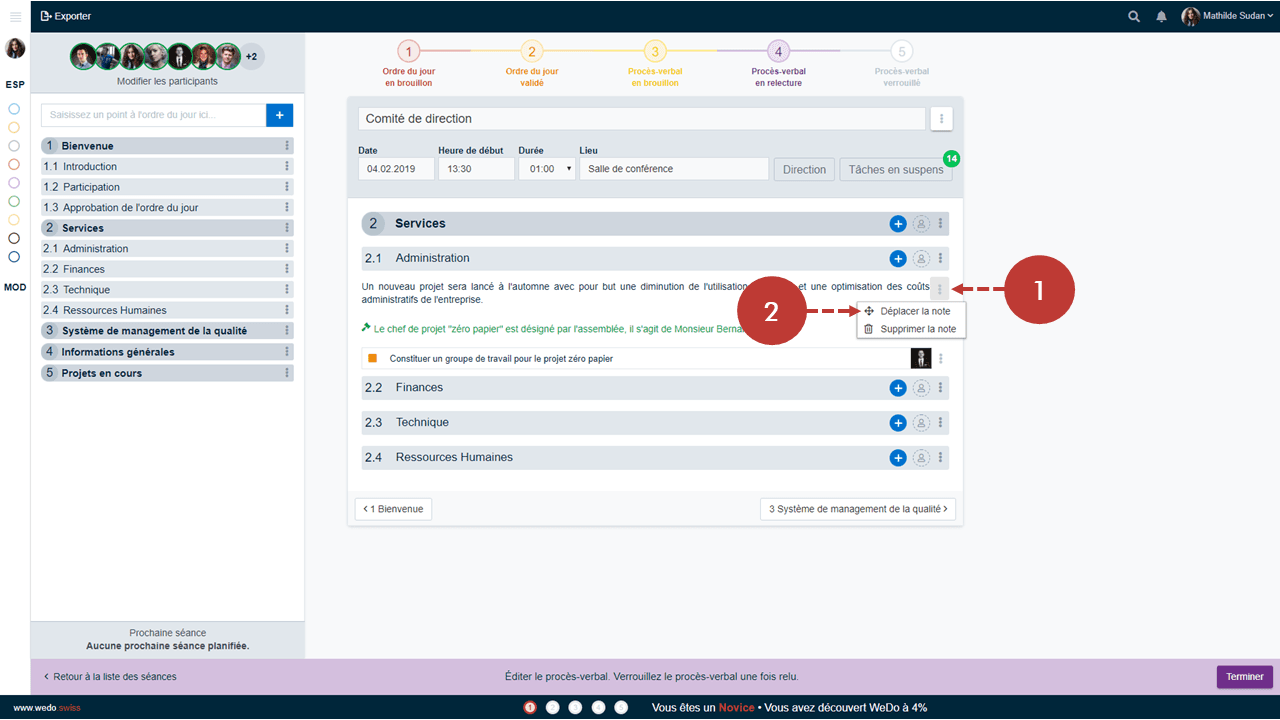Expand the Mathilde Sudan user menu
This screenshot has height=720, width=1280.
[1228, 16]
